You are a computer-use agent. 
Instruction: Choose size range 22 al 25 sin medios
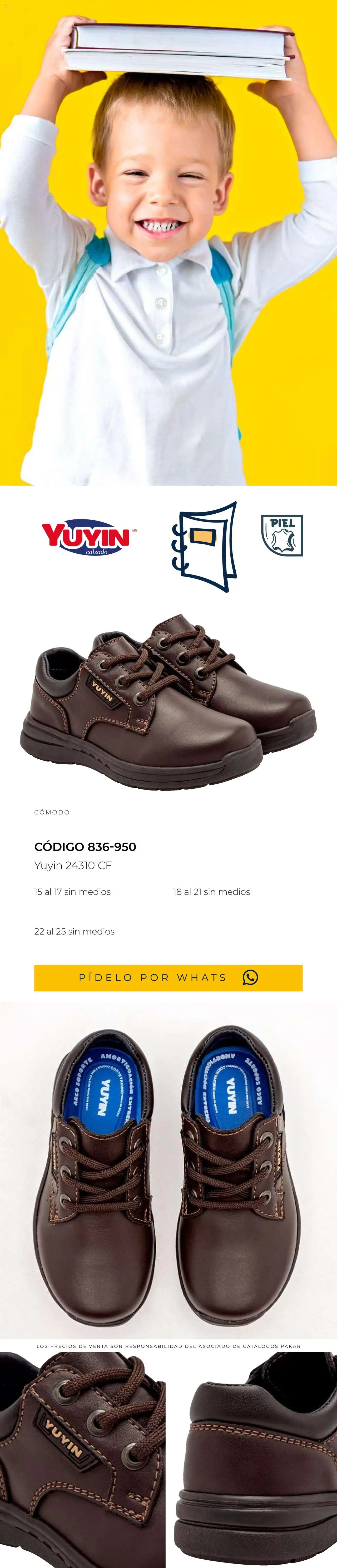click(x=74, y=931)
